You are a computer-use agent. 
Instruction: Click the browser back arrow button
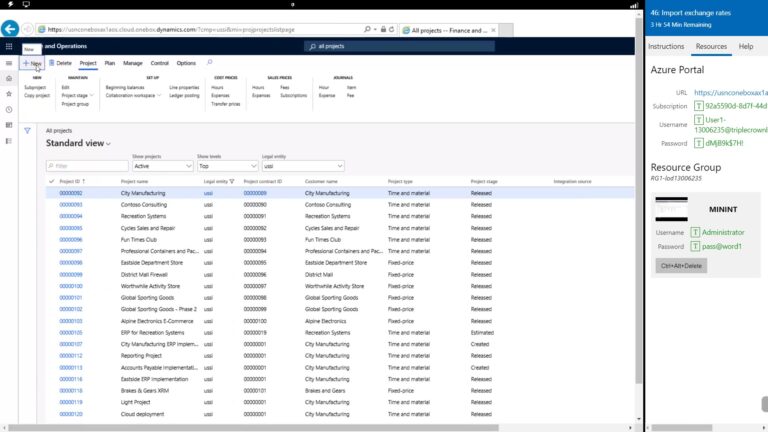(10, 29)
